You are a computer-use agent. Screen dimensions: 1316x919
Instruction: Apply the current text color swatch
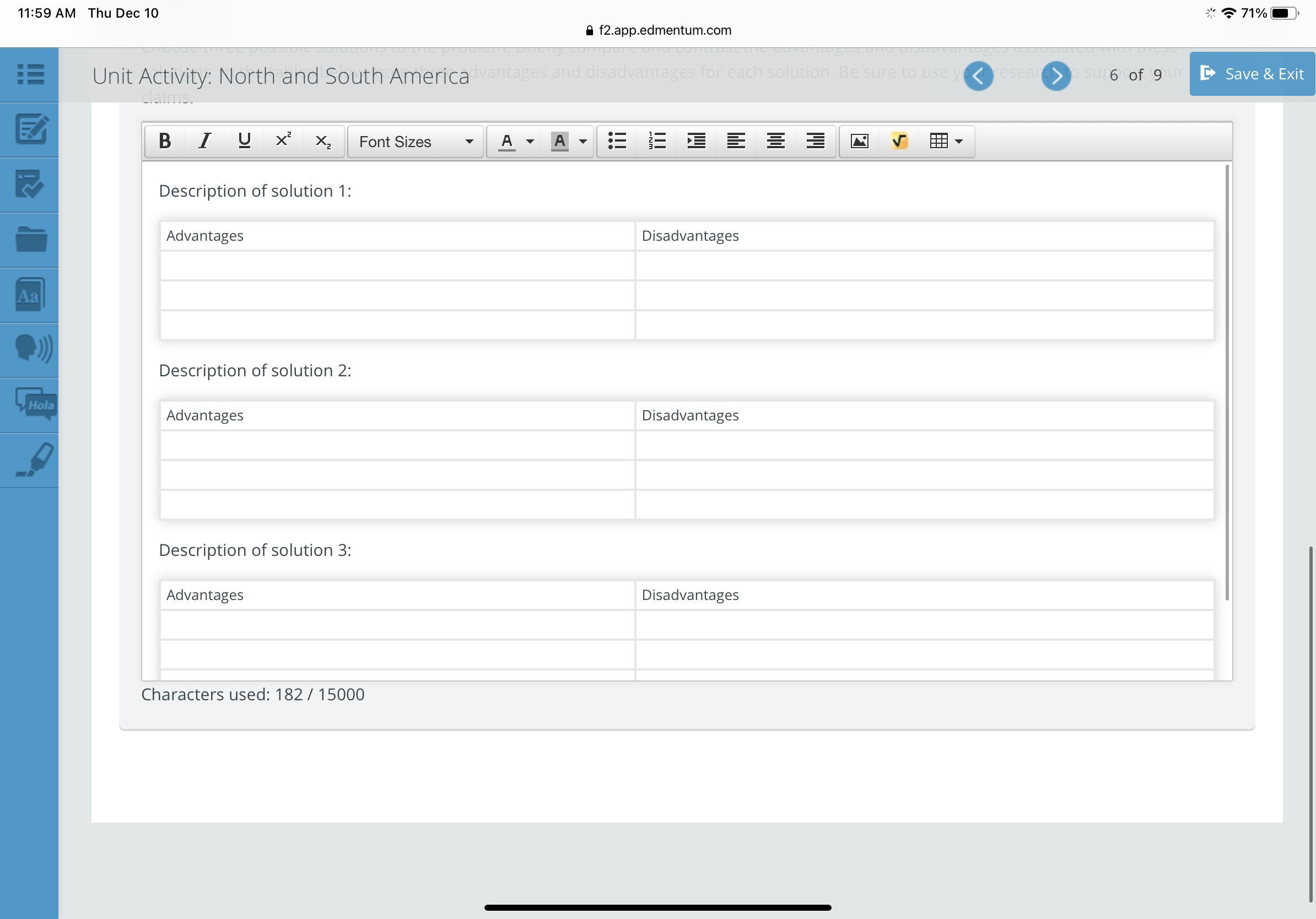pyautogui.click(x=506, y=142)
